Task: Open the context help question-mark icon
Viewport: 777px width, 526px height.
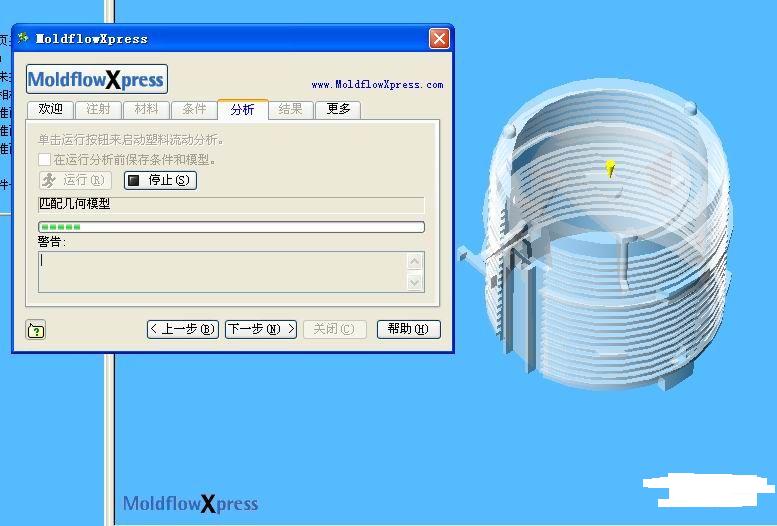Action: 36,330
